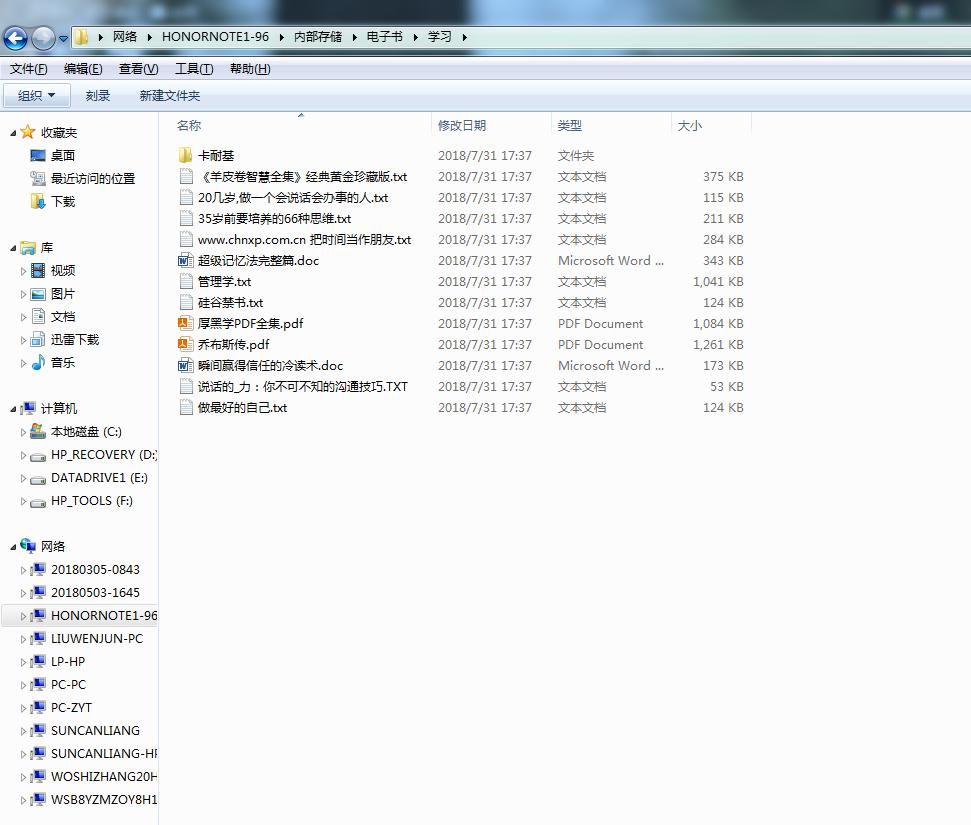Select the 瞬间赢得信任的冷读术.doc Word icon
This screenshot has width=971, height=825.
[185, 365]
